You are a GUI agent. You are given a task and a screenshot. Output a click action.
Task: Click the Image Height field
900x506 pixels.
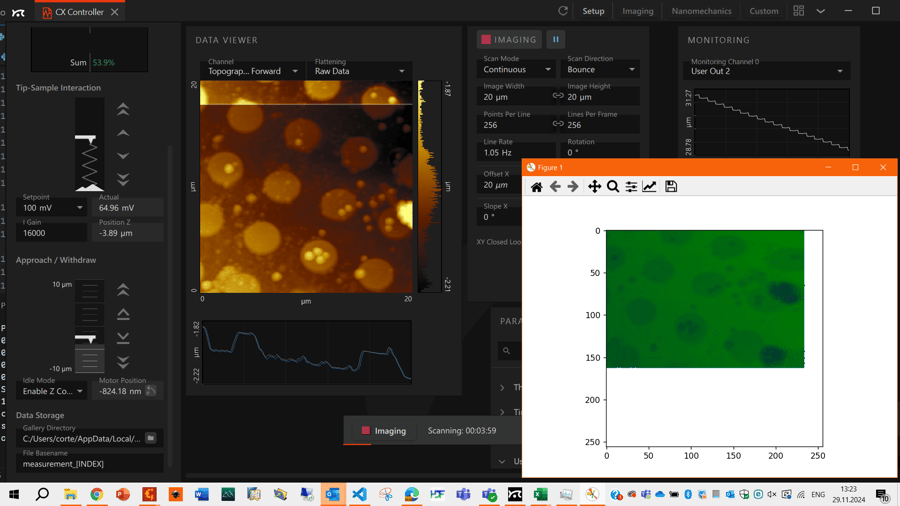601,95
